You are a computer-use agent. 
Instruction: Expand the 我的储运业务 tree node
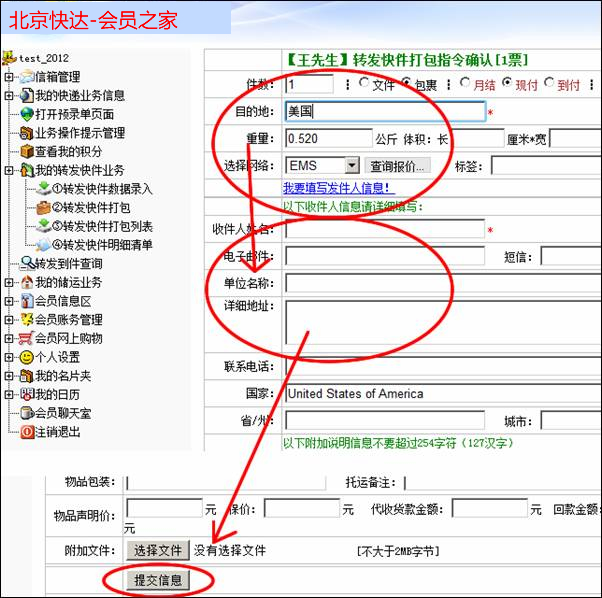point(9,283)
